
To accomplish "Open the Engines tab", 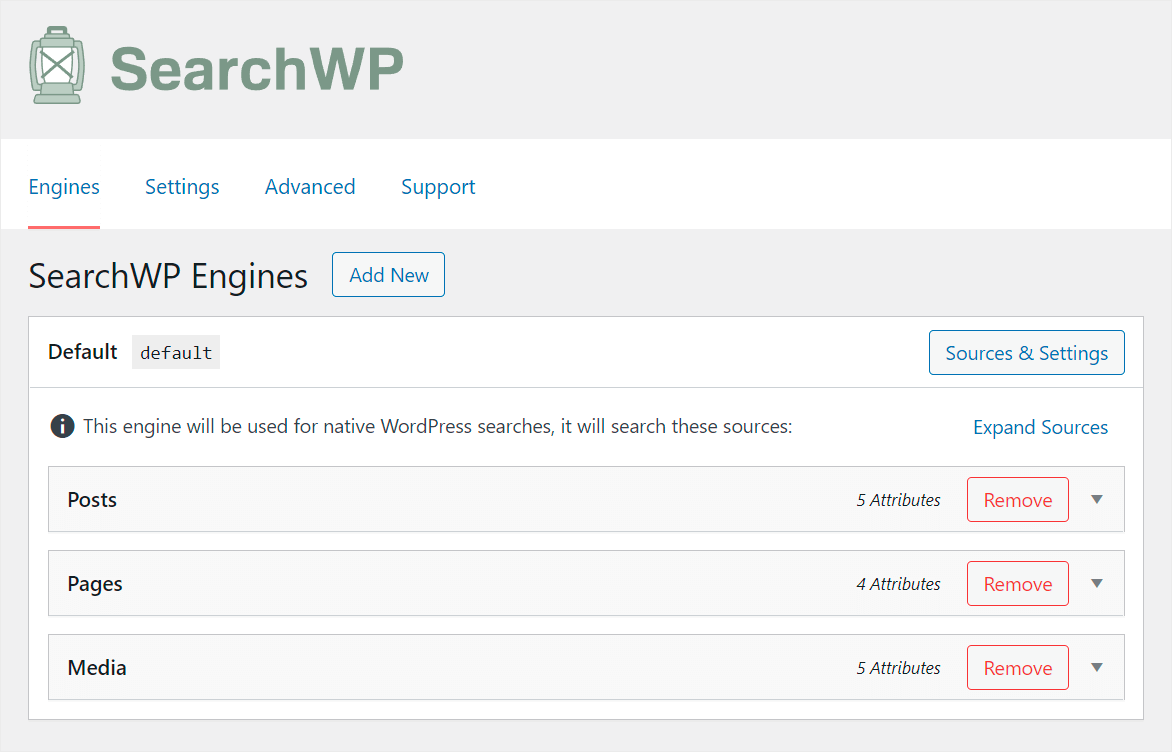I will pyautogui.click(x=64, y=187).
